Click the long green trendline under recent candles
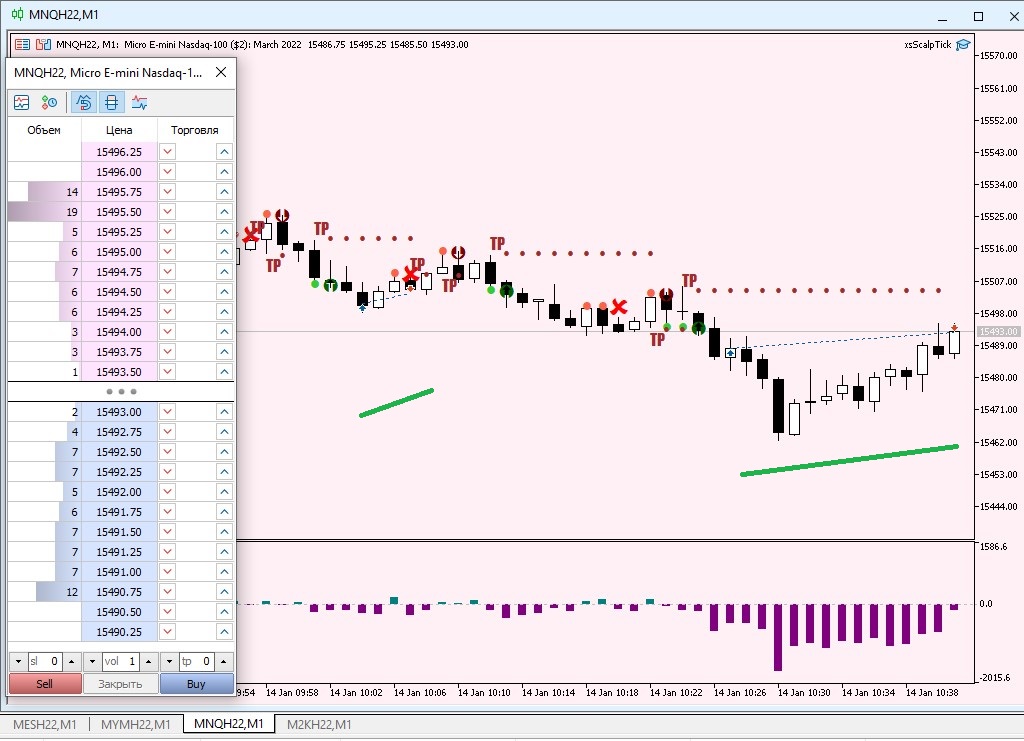This screenshot has height=741, width=1024. pos(849,460)
